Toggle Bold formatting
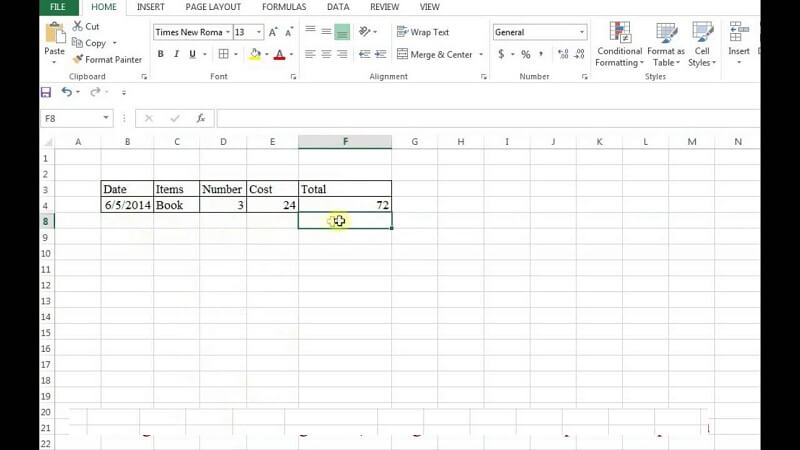 (x=161, y=55)
